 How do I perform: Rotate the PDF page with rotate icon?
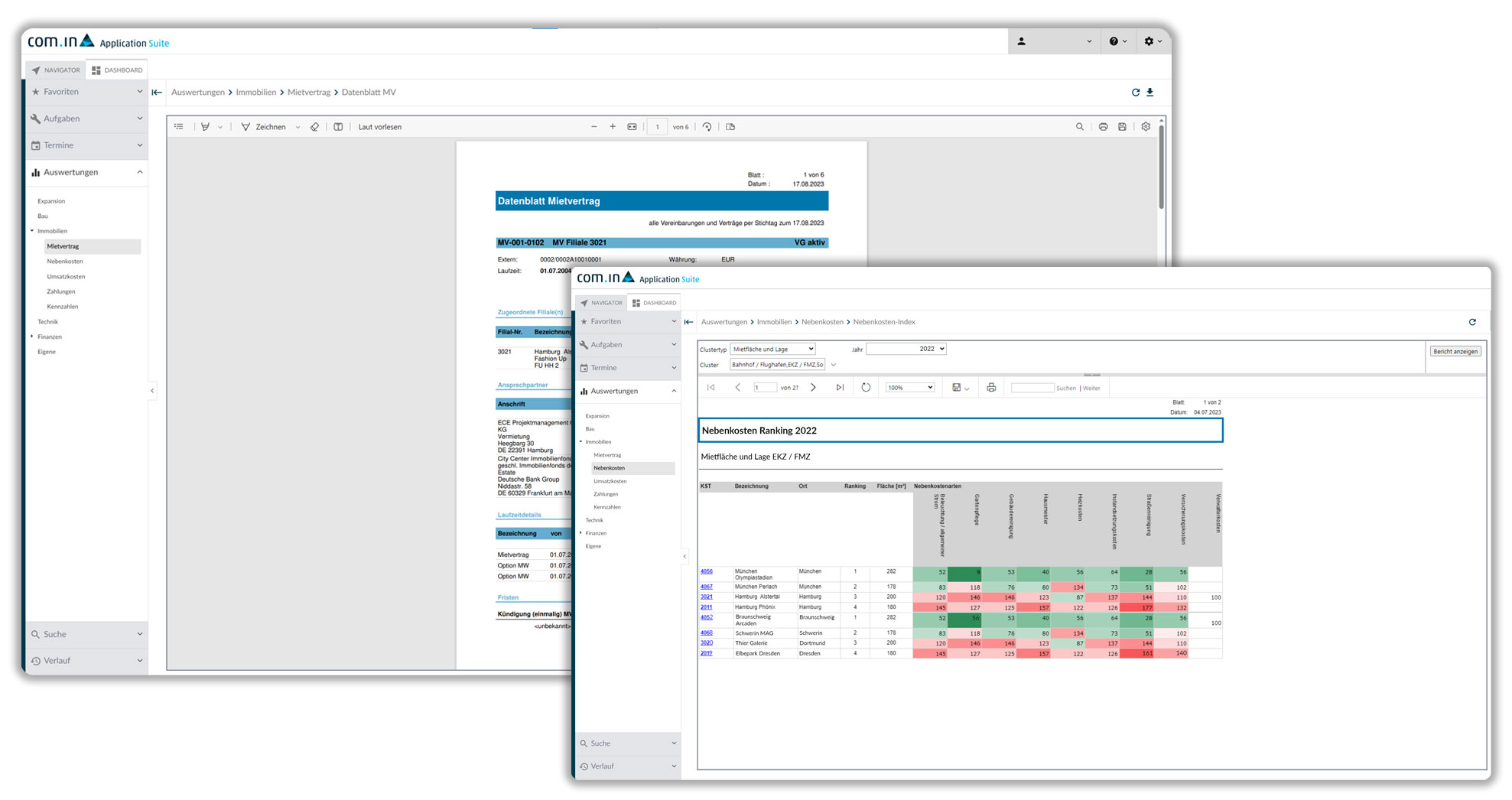707,127
